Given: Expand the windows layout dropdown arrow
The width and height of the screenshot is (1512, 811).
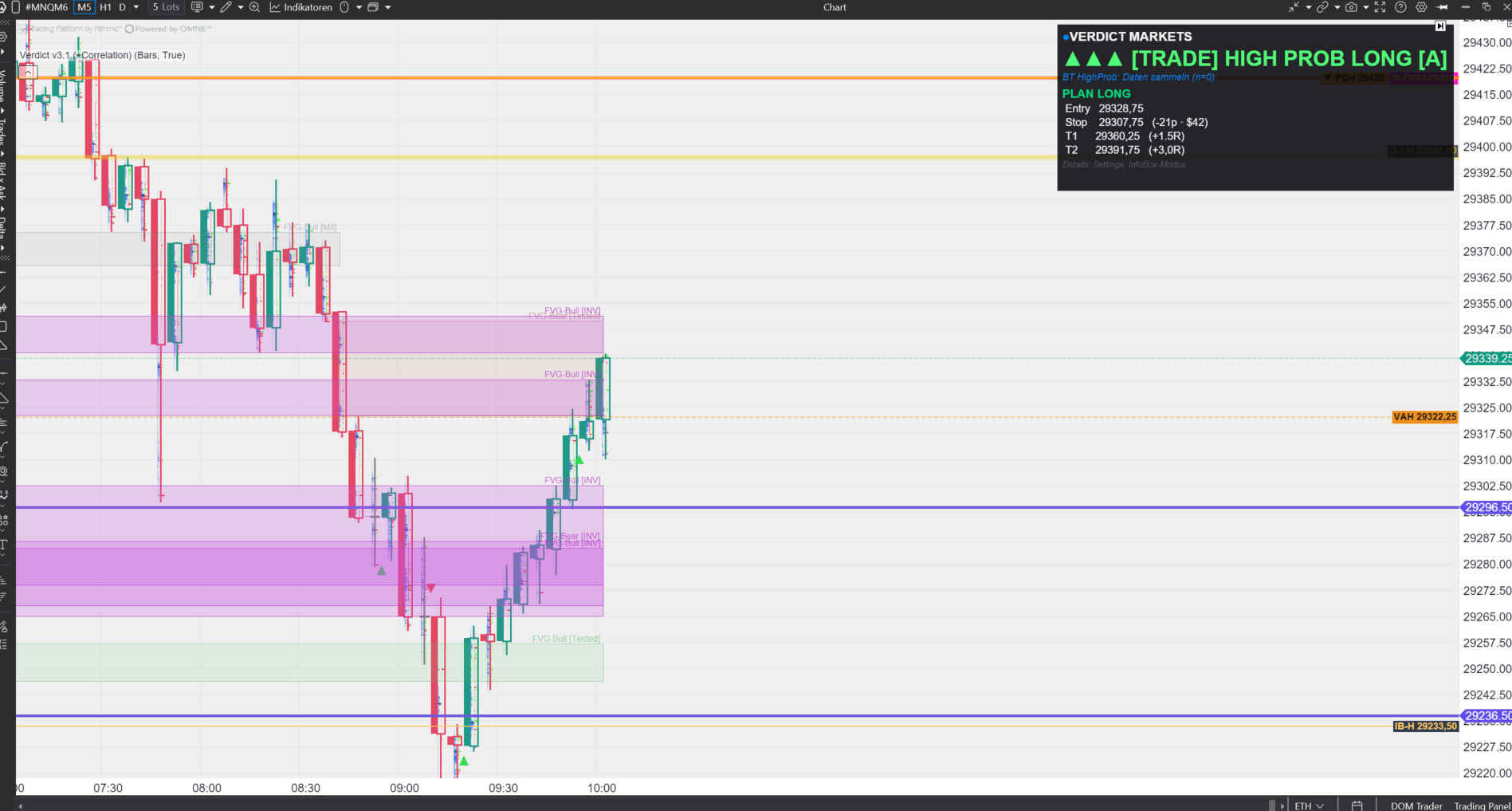Looking at the screenshot, I should pos(388,7).
